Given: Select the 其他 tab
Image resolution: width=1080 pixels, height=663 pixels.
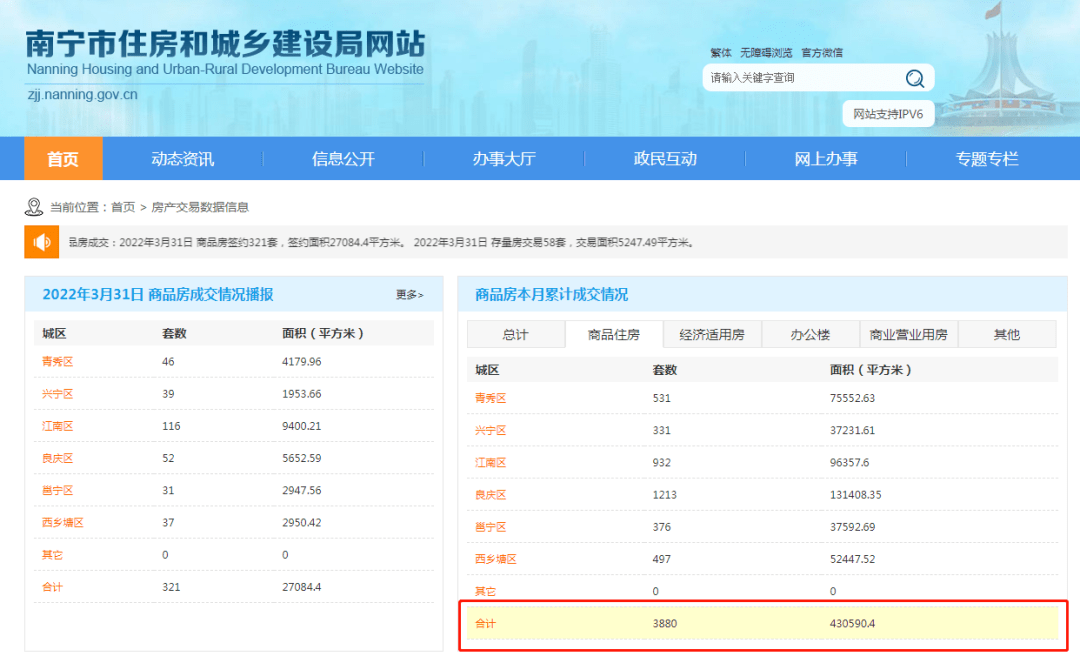Looking at the screenshot, I should click(x=1007, y=335).
